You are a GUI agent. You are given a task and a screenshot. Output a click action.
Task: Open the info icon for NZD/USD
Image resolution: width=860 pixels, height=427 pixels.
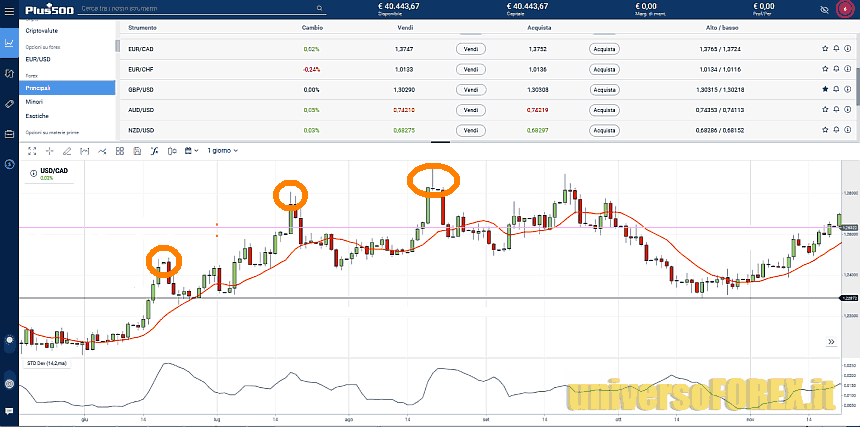[x=848, y=130]
